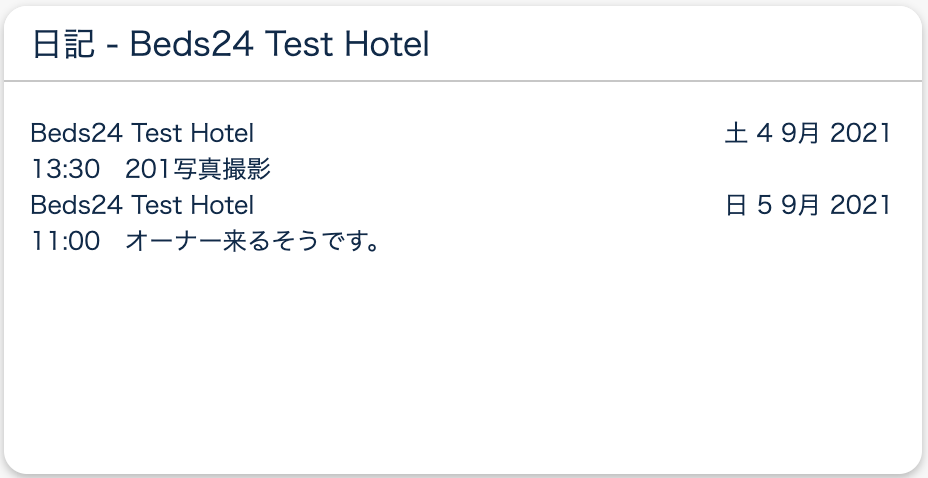Click the divider line under the header

pyautogui.click(x=463, y=80)
